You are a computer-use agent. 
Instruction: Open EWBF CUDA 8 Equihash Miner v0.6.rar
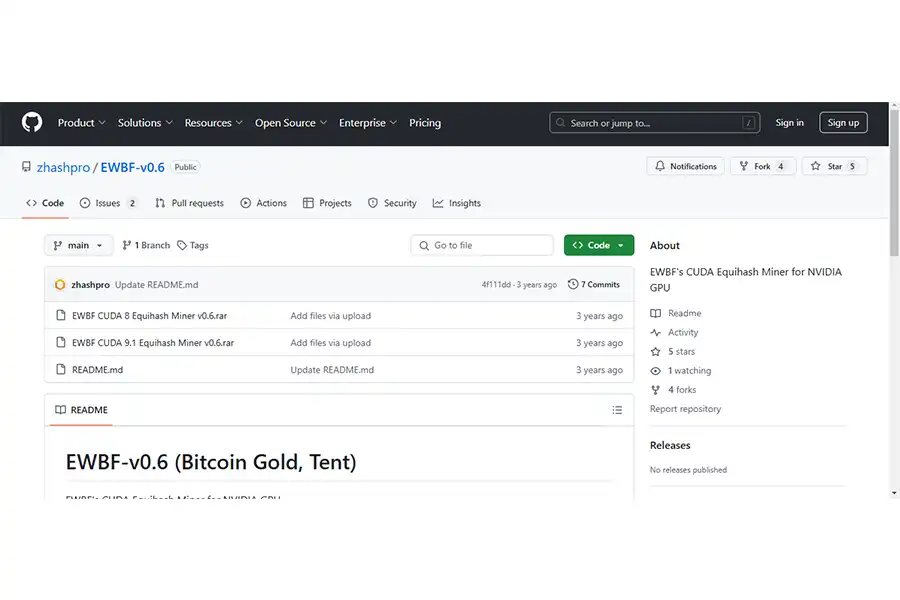tap(149, 316)
